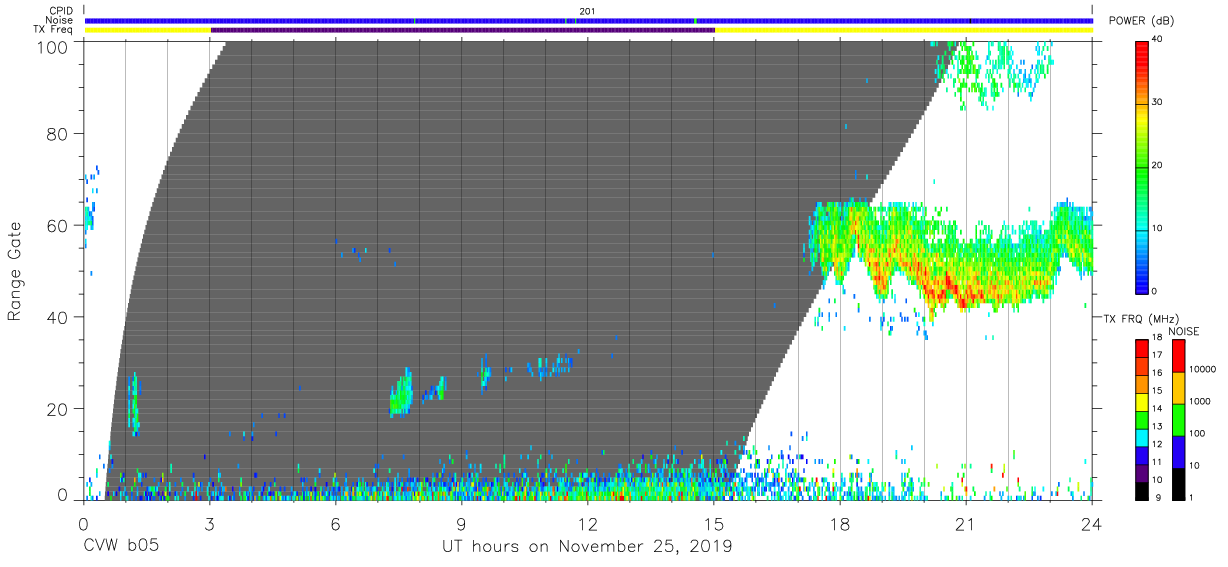1228x567 pixels.
Task: Click the "100" tick on the Range Gate axis
Action: tap(54, 46)
